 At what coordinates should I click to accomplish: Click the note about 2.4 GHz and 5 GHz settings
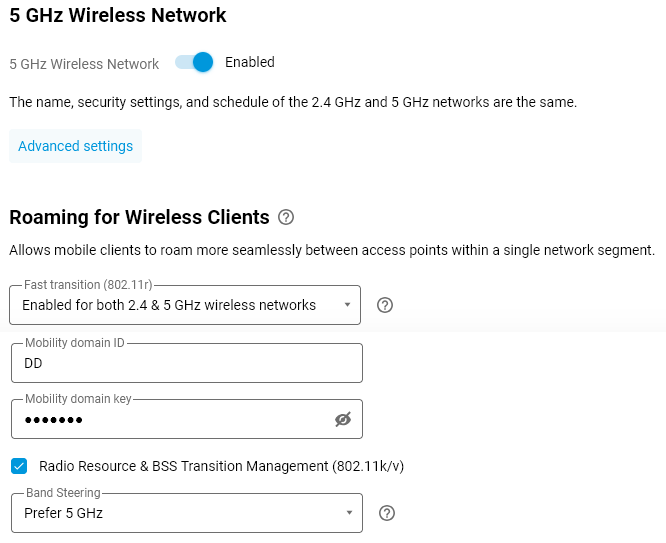pos(292,102)
